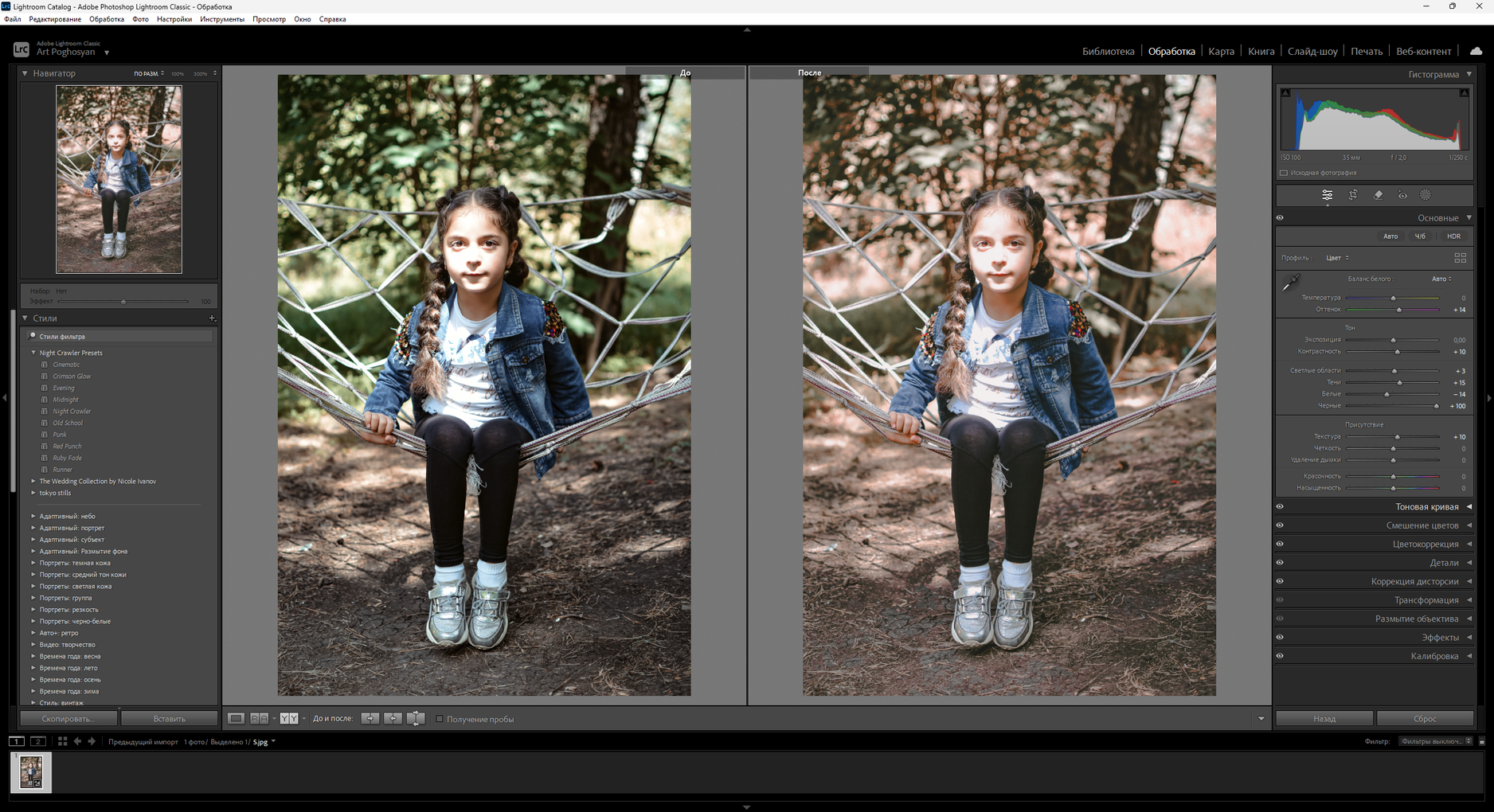1494x812 pixels.
Task: Toggle Basic panel eye switch
Action: [1280, 218]
